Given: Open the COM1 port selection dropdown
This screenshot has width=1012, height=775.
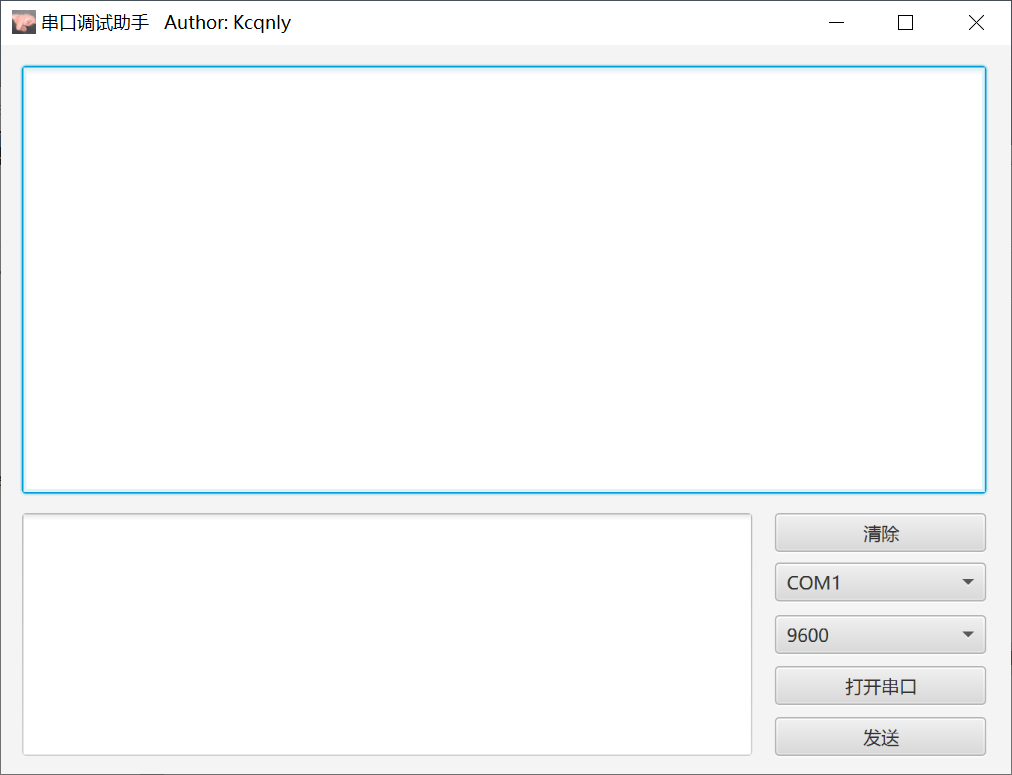Looking at the screenshot, I should pyautogui.click(x=880, y=582).
